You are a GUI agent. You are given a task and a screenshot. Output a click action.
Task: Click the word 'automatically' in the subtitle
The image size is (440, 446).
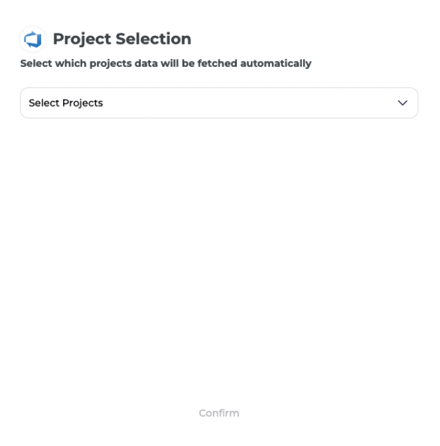(276, 63)
